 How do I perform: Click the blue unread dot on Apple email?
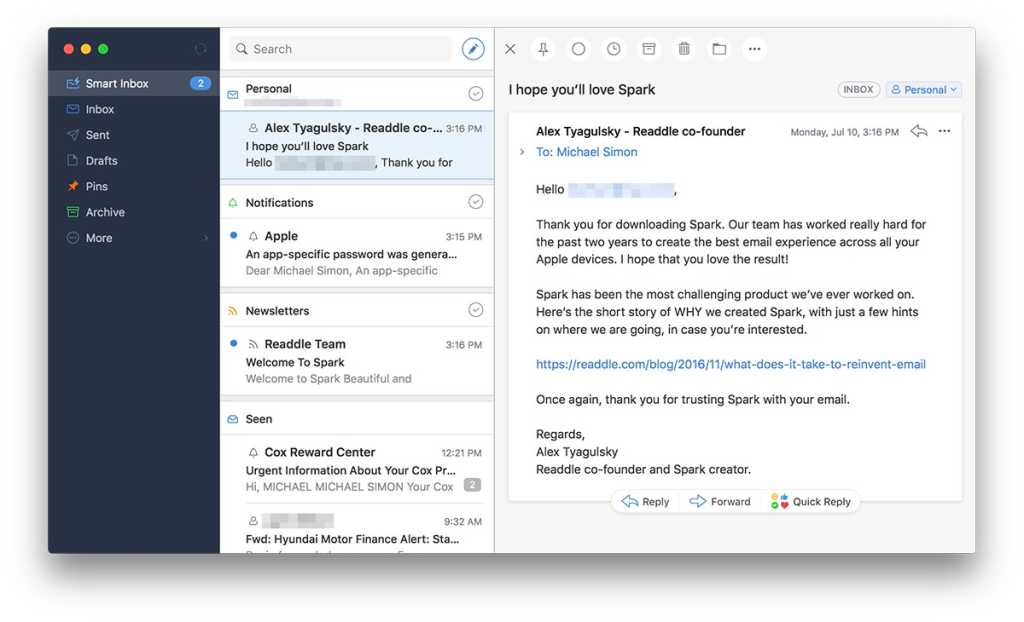point(233,235)
